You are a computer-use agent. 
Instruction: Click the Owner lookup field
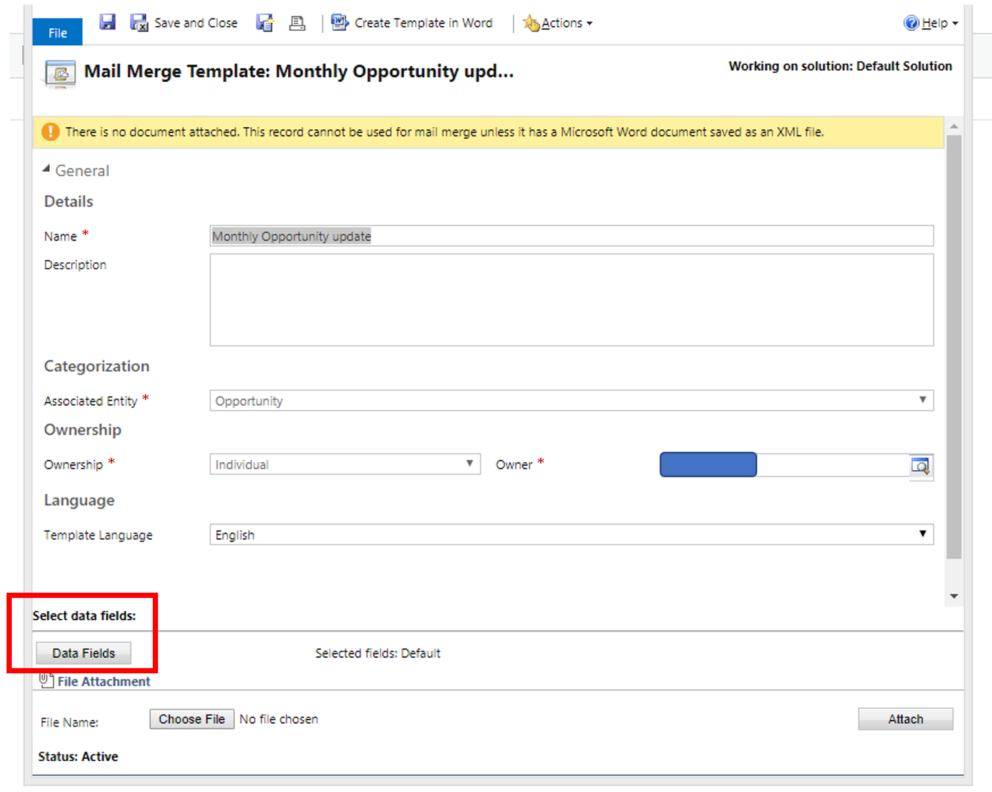click(x=784, y=465)
